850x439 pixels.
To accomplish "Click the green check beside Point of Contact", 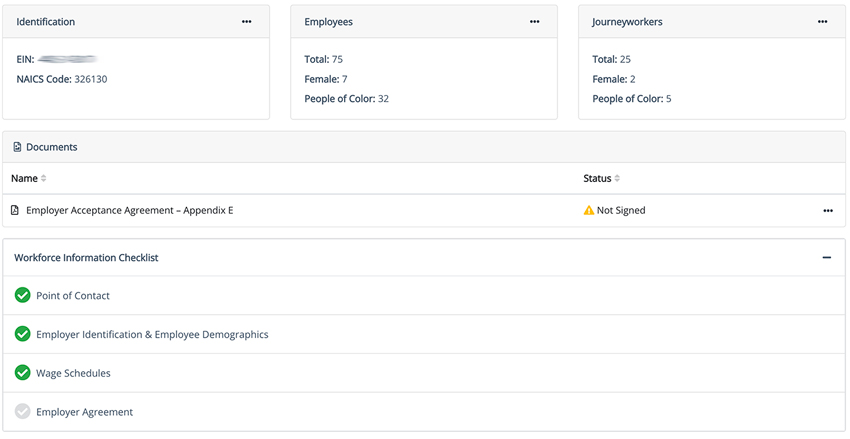I will tap(22, 296).
